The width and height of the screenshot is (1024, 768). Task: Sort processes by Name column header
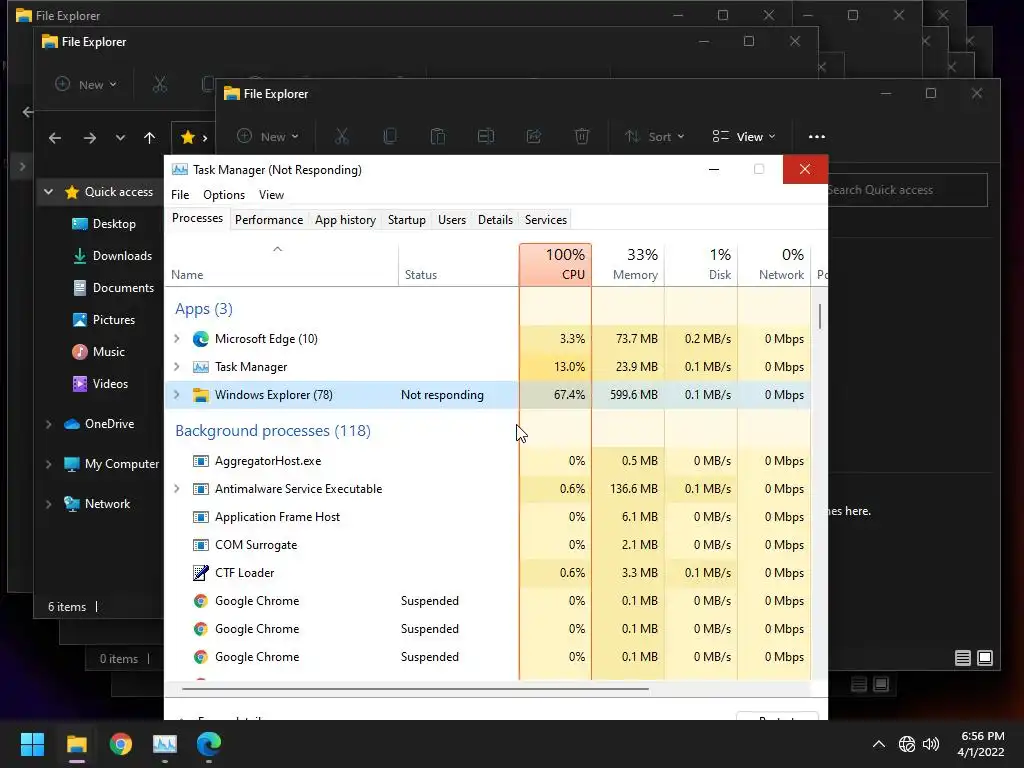tap(281, 264)
